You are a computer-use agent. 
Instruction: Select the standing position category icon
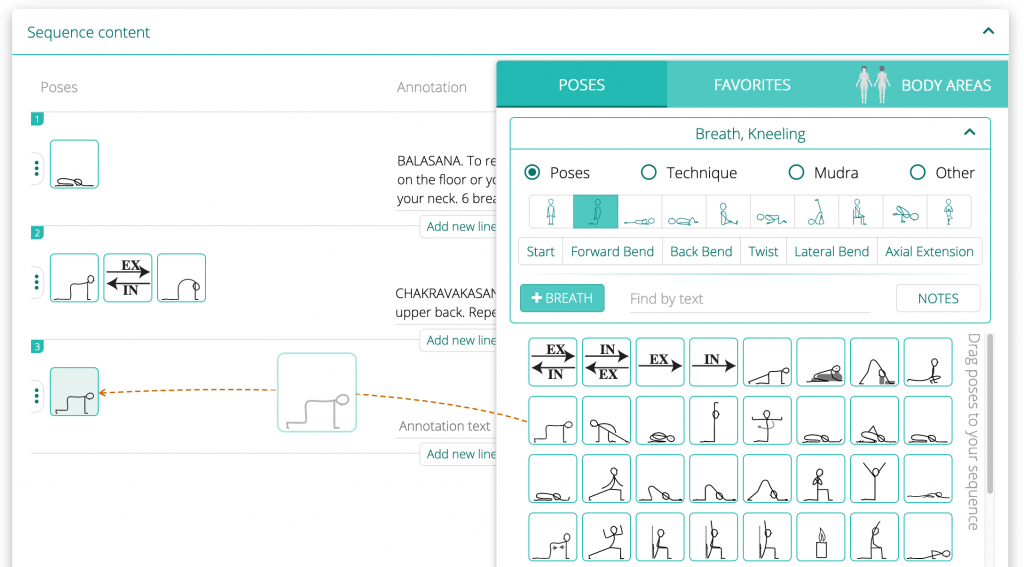[551, 212]
